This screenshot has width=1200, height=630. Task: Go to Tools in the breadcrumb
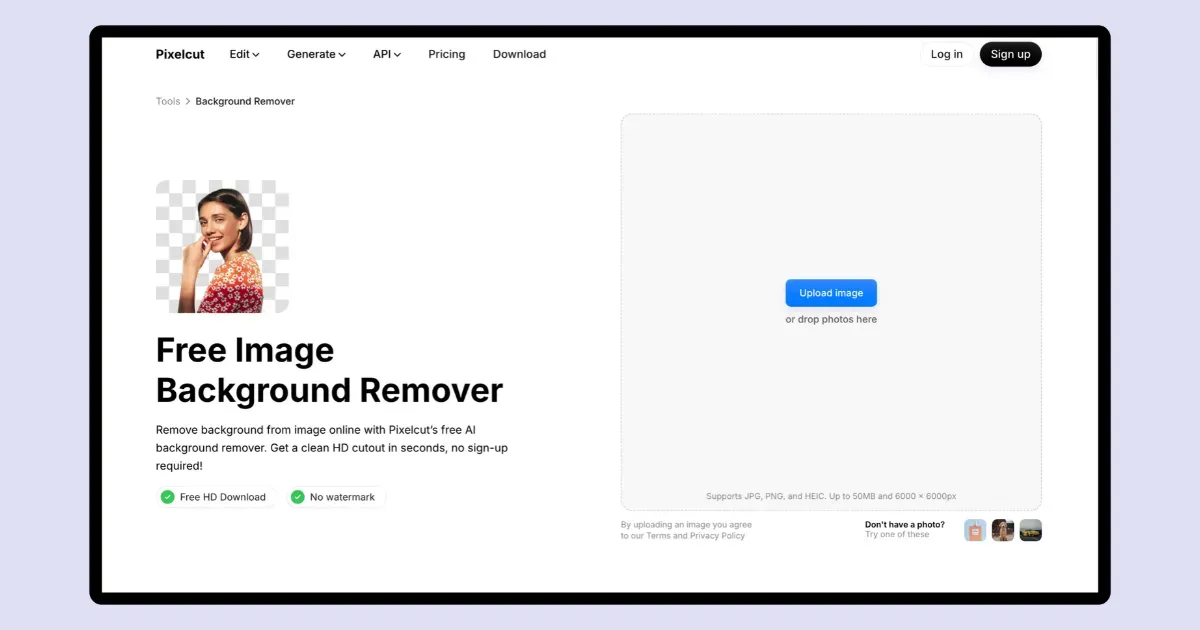168,101
